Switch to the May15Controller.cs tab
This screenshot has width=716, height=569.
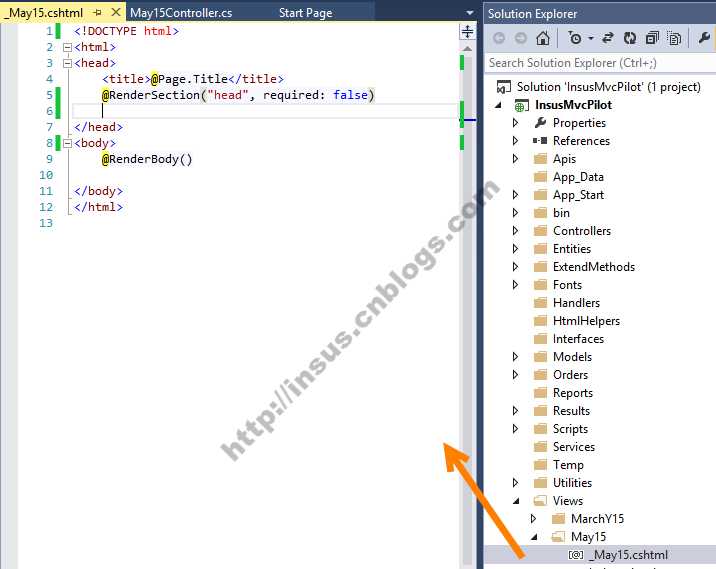181,13
